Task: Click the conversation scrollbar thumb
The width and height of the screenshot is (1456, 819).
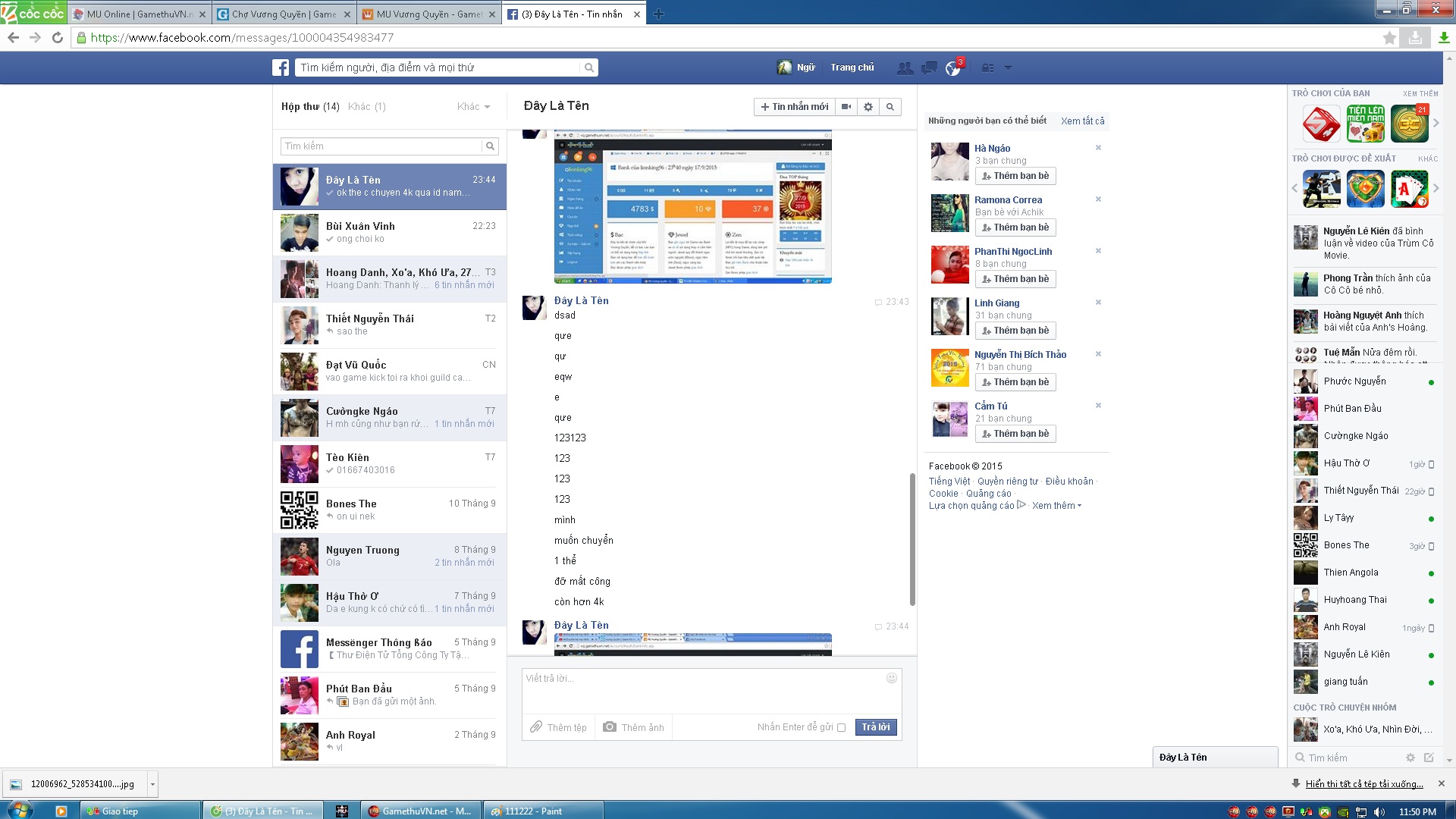Action: coord(912,538)
